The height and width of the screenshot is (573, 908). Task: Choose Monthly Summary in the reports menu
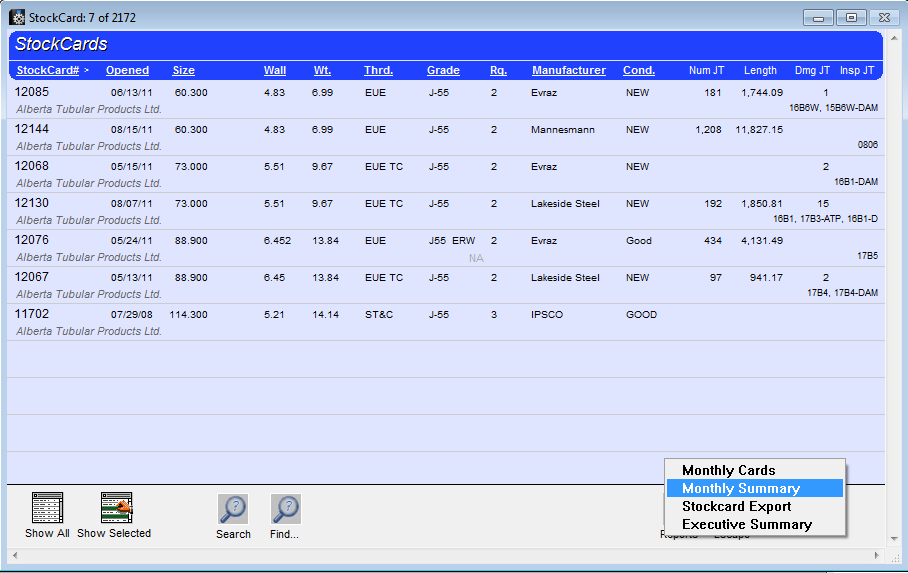click(740, 488)
